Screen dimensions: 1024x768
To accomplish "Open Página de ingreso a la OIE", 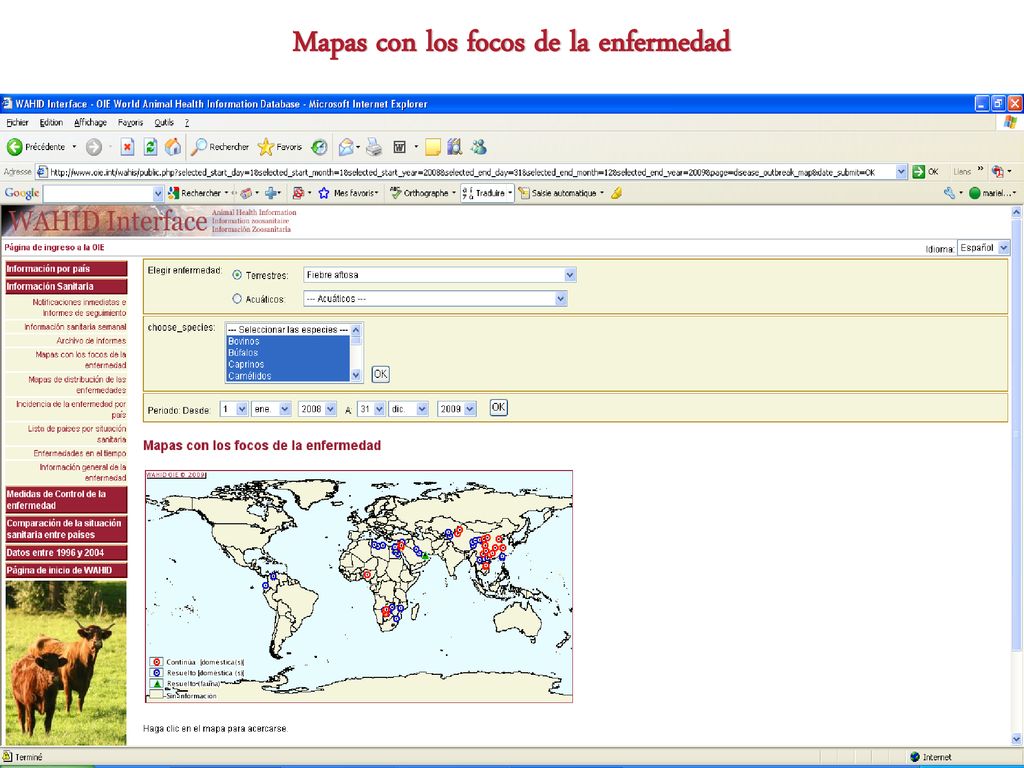I will (54, 248).
